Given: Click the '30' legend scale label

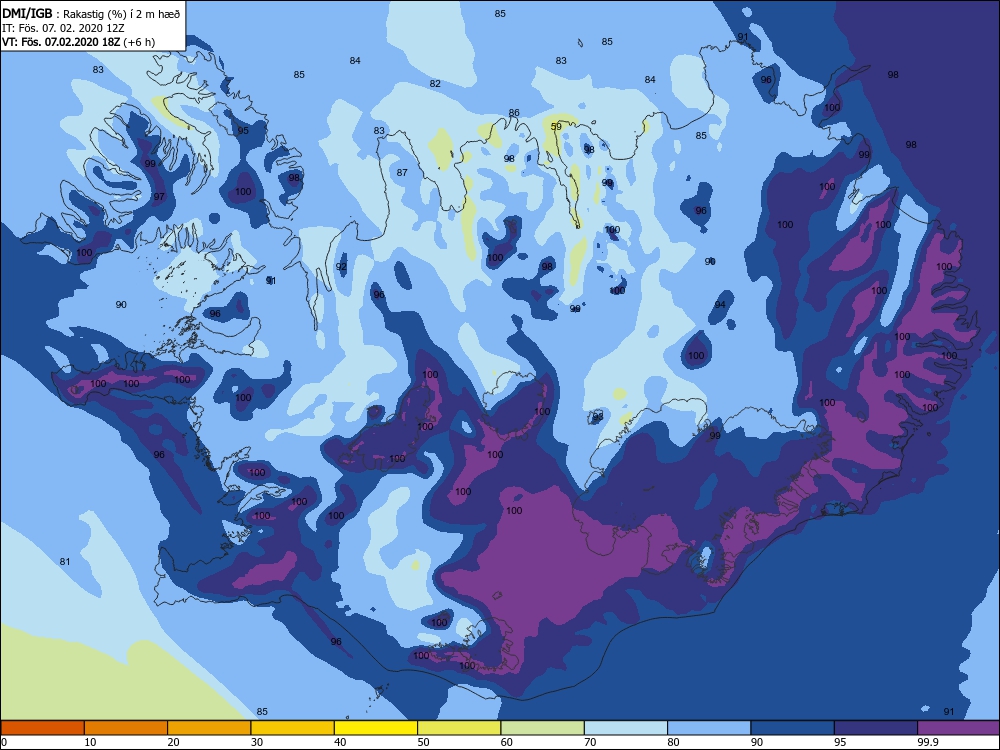Looking at the screenshot, I should click(x=257, y=742).
